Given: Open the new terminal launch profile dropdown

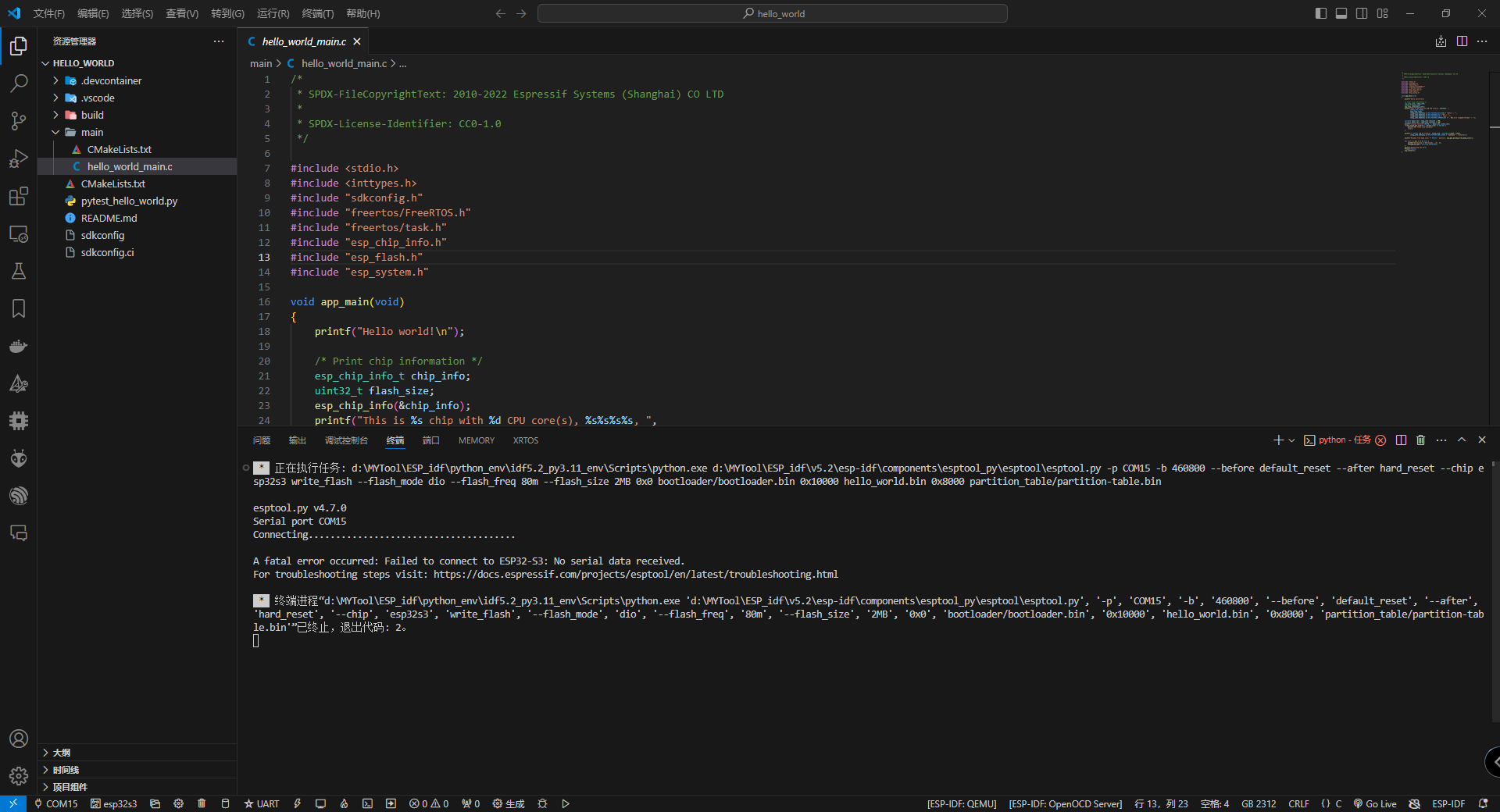Looking at the screenshot, I should [1292, 440].
